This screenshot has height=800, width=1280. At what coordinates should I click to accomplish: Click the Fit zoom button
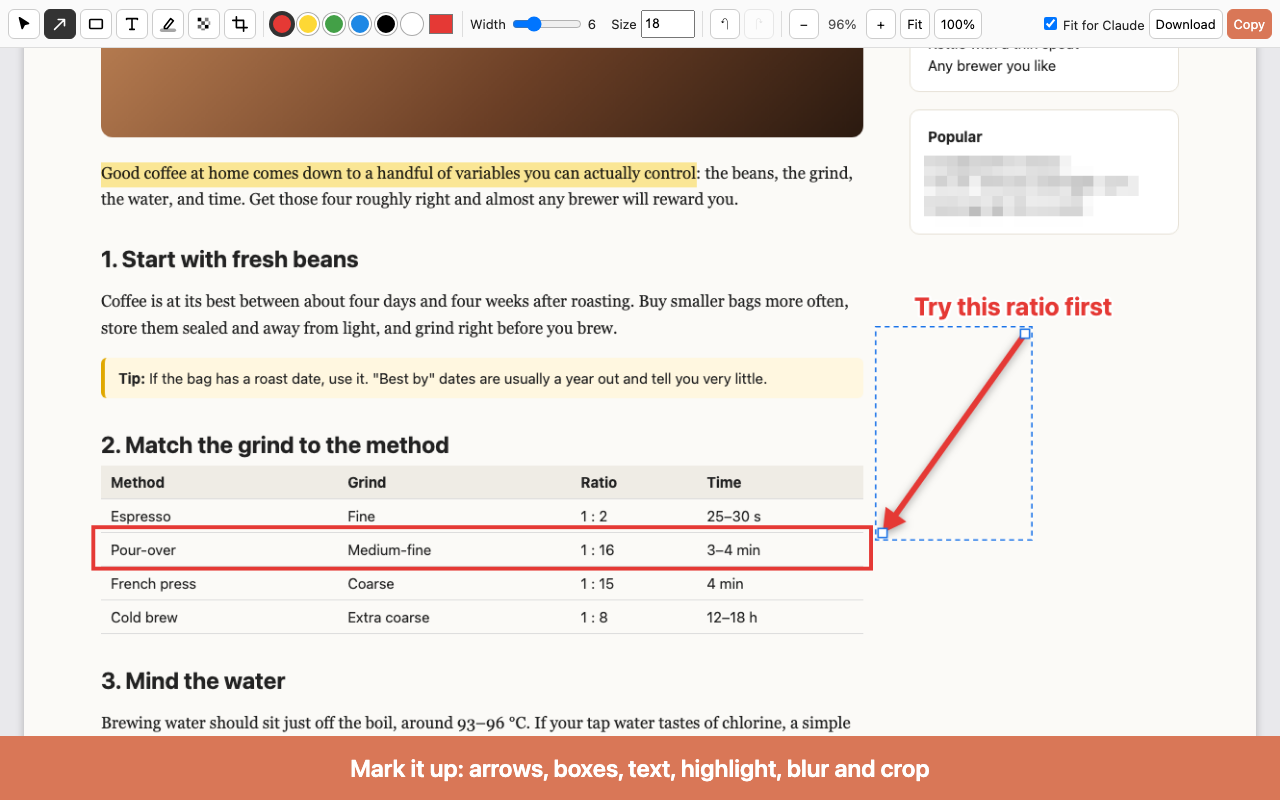[x=915, y=24]
